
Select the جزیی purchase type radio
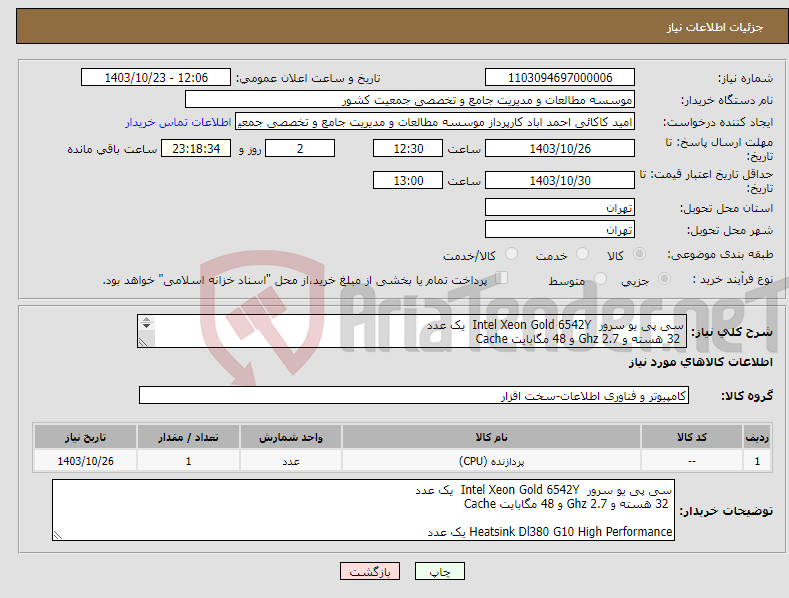(x=664, y=279)
